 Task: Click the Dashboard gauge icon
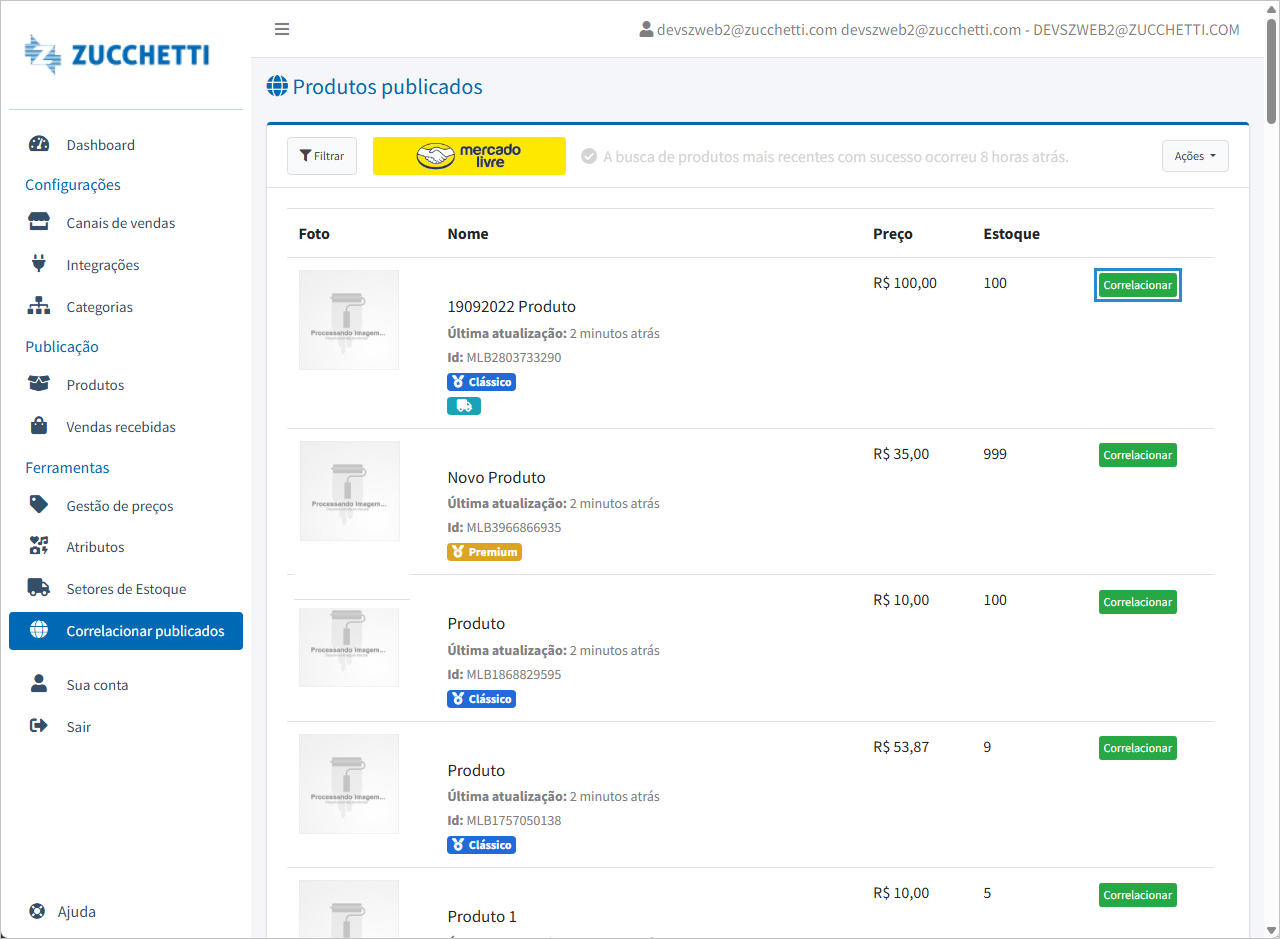coord(39,144)
